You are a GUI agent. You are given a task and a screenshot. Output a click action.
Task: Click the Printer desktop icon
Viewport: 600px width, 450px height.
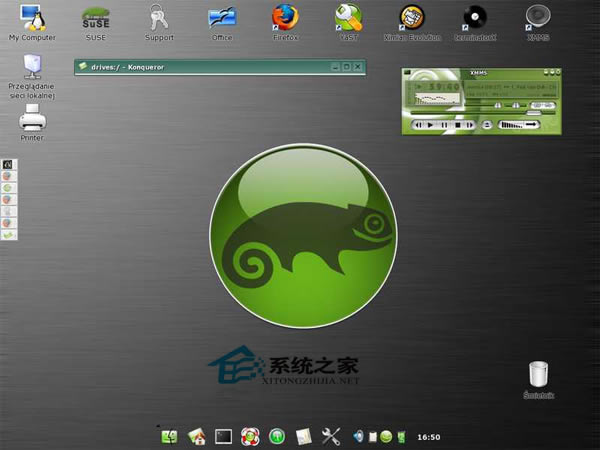pos(32,122)
